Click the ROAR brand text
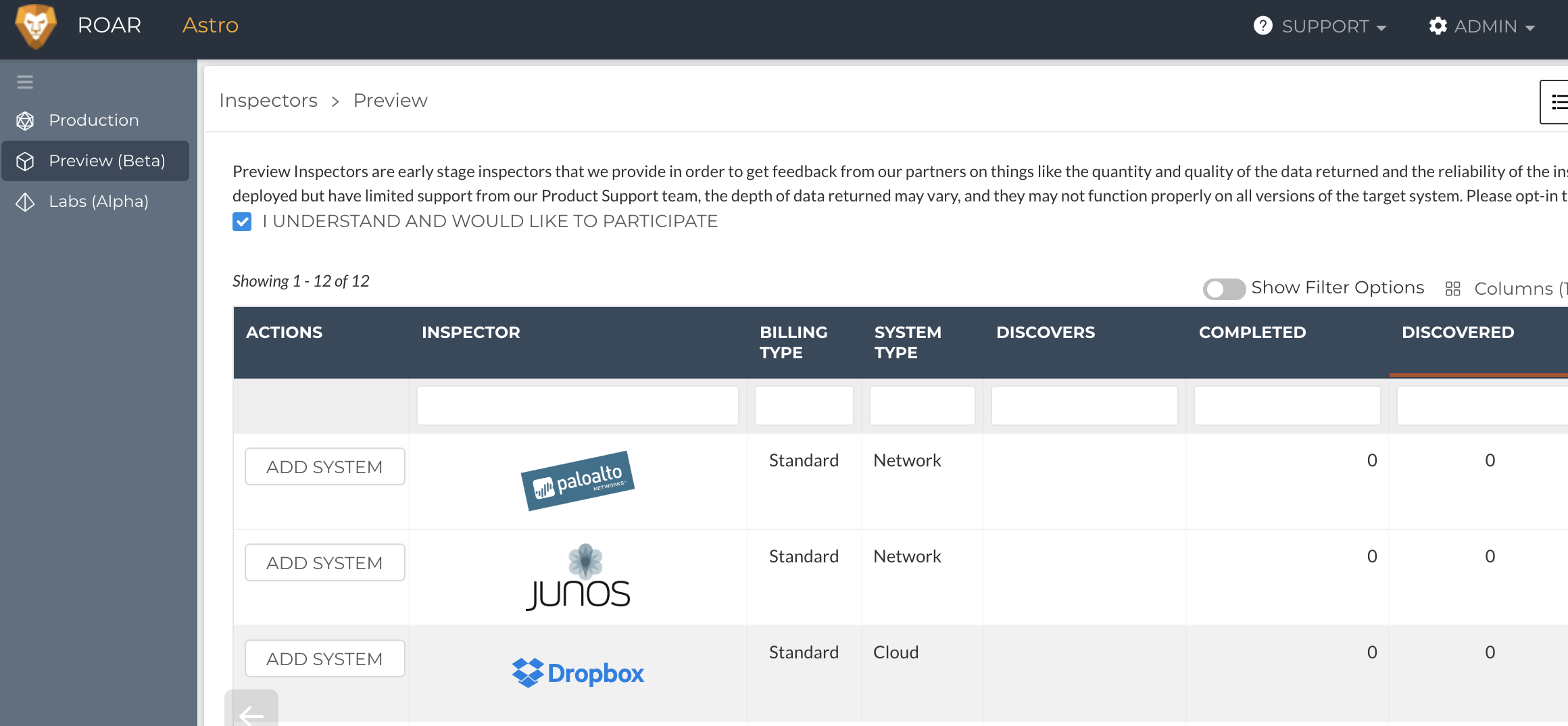This screenshot has height=726, width=1568. tap(109, 25)
